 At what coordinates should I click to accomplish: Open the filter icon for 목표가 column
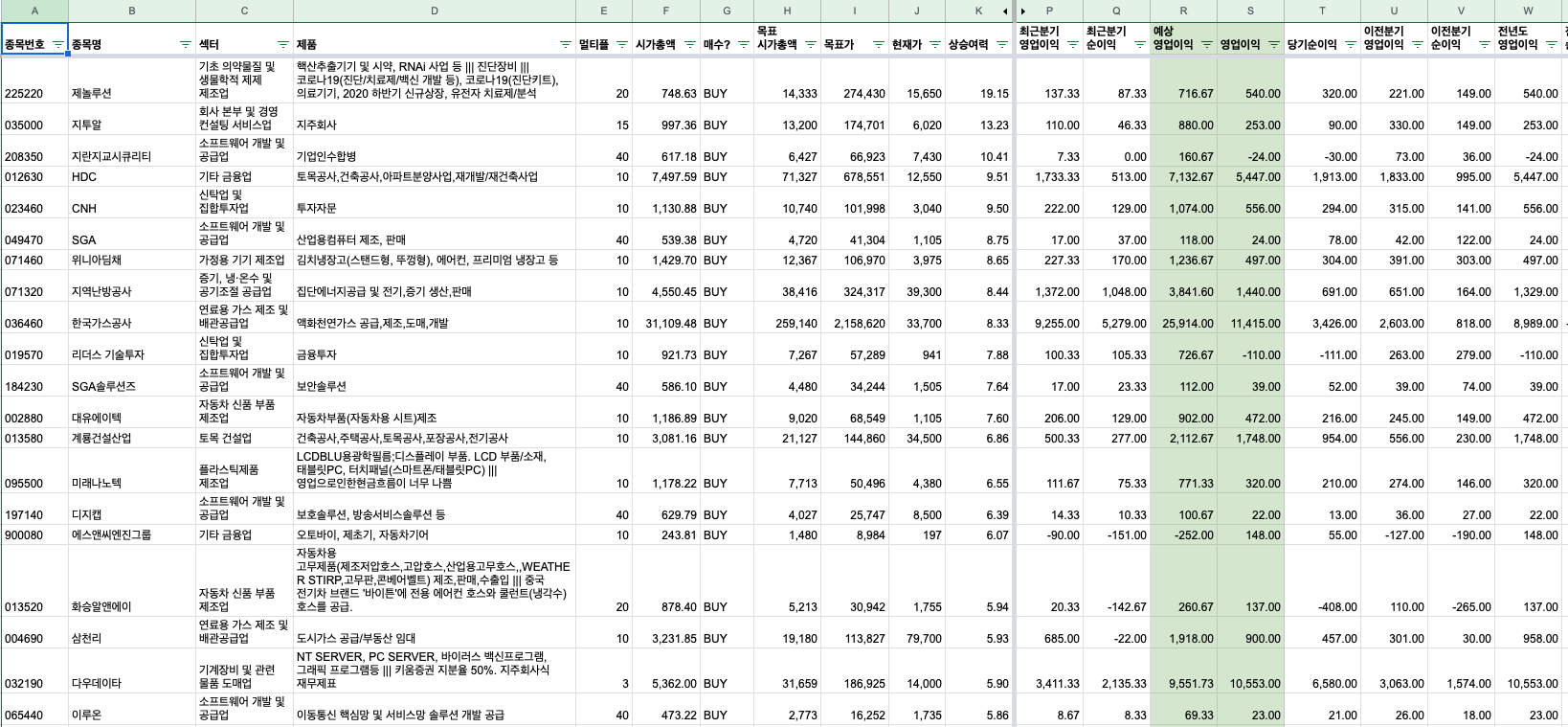879,45
